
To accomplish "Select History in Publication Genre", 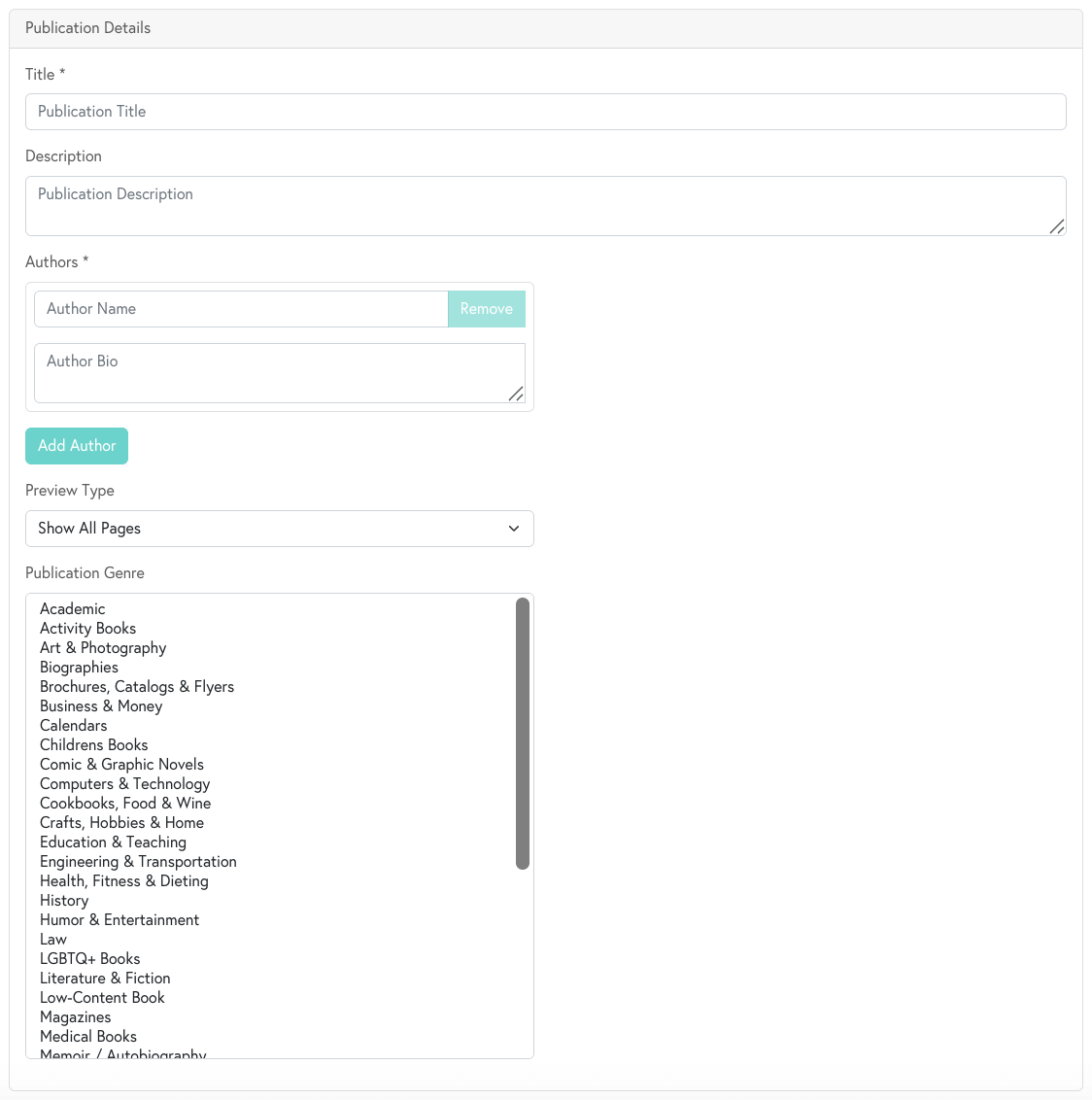I will coord(64,900).
